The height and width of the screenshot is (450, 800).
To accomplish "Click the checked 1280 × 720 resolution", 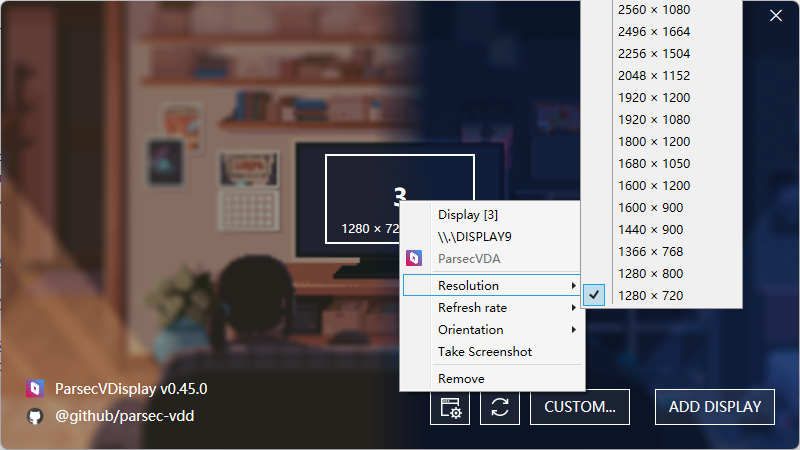I will tap(651, 295).
